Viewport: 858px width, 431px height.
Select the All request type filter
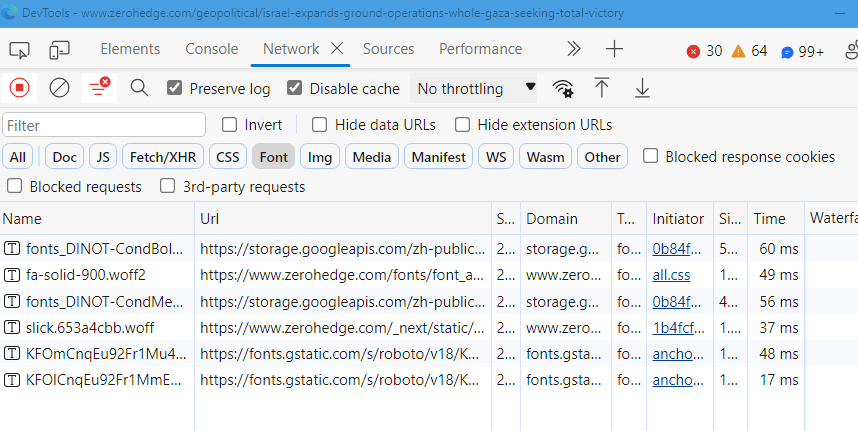tap(18, 157)
